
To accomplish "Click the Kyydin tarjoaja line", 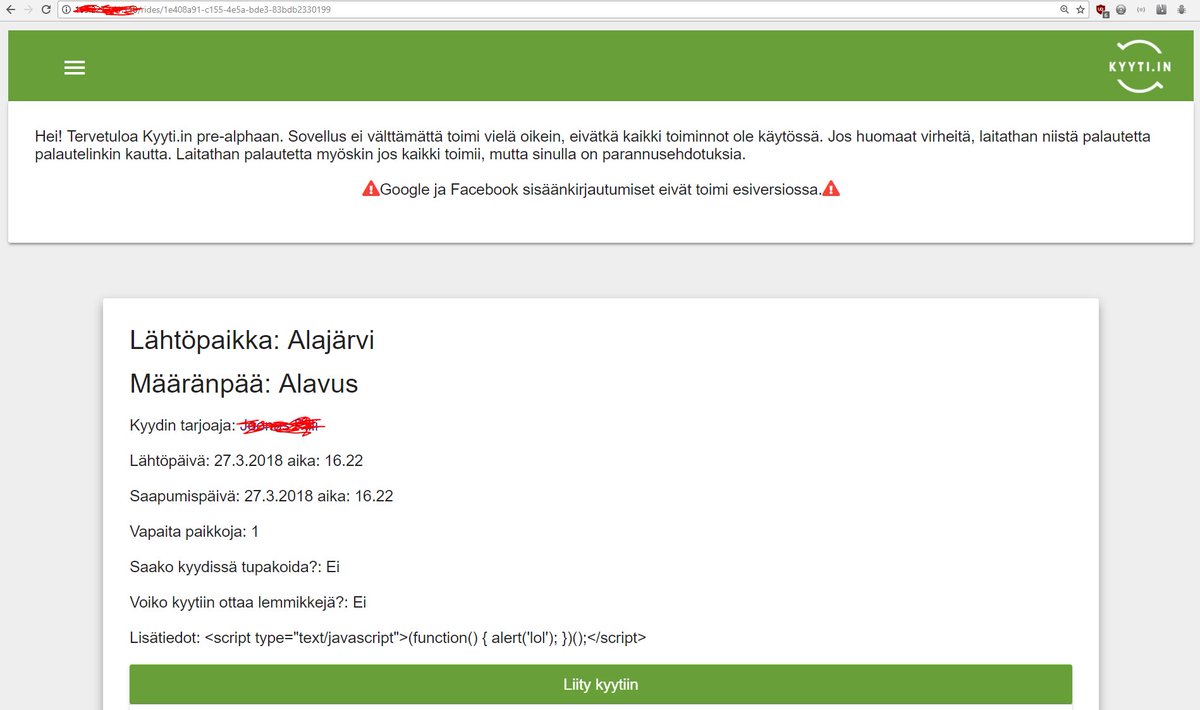I will click(x=228, y=426).
